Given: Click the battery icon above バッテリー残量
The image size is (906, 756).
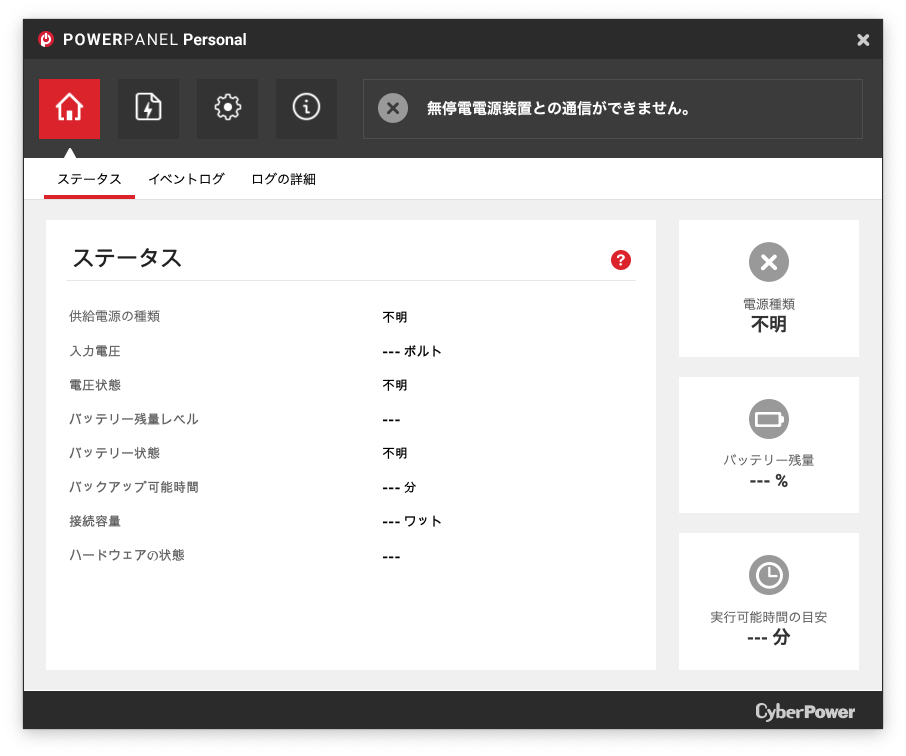Looking at the screenshot, I should [768, 419].
